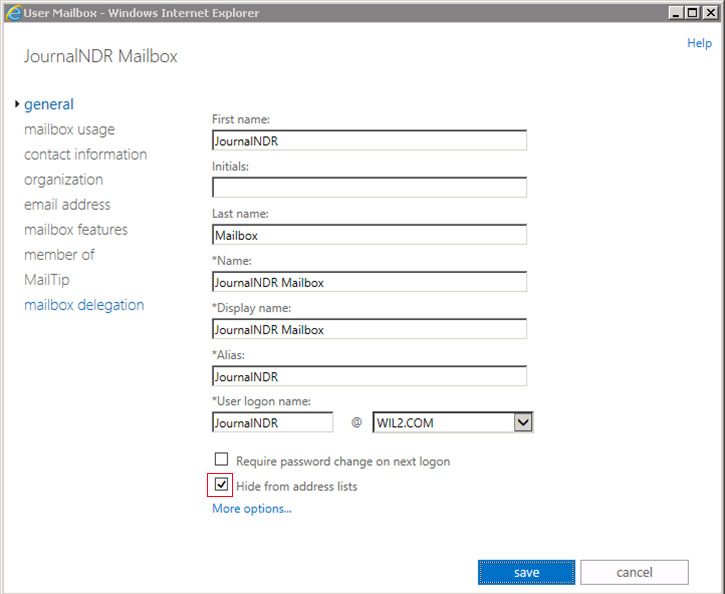
Task: Click the Display name input field
Action: coord(369,329)
